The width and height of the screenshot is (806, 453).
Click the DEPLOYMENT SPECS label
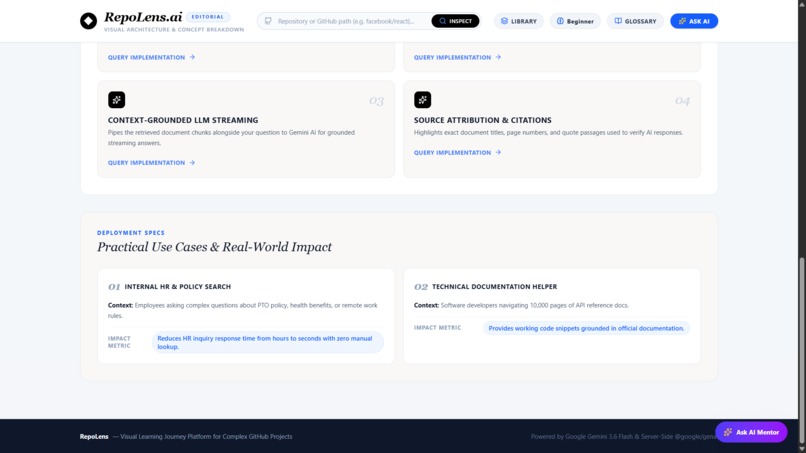tap(131, 233)
